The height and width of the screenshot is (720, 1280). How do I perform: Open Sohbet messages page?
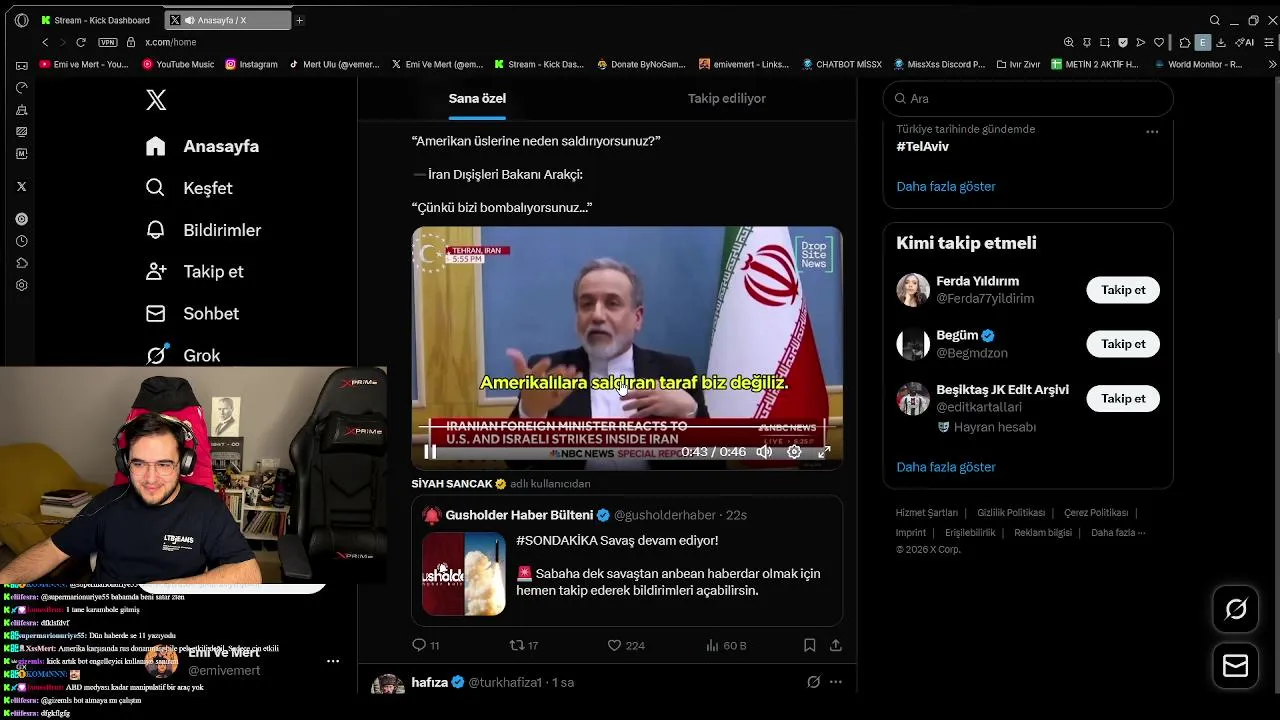[x=192, y=313]
